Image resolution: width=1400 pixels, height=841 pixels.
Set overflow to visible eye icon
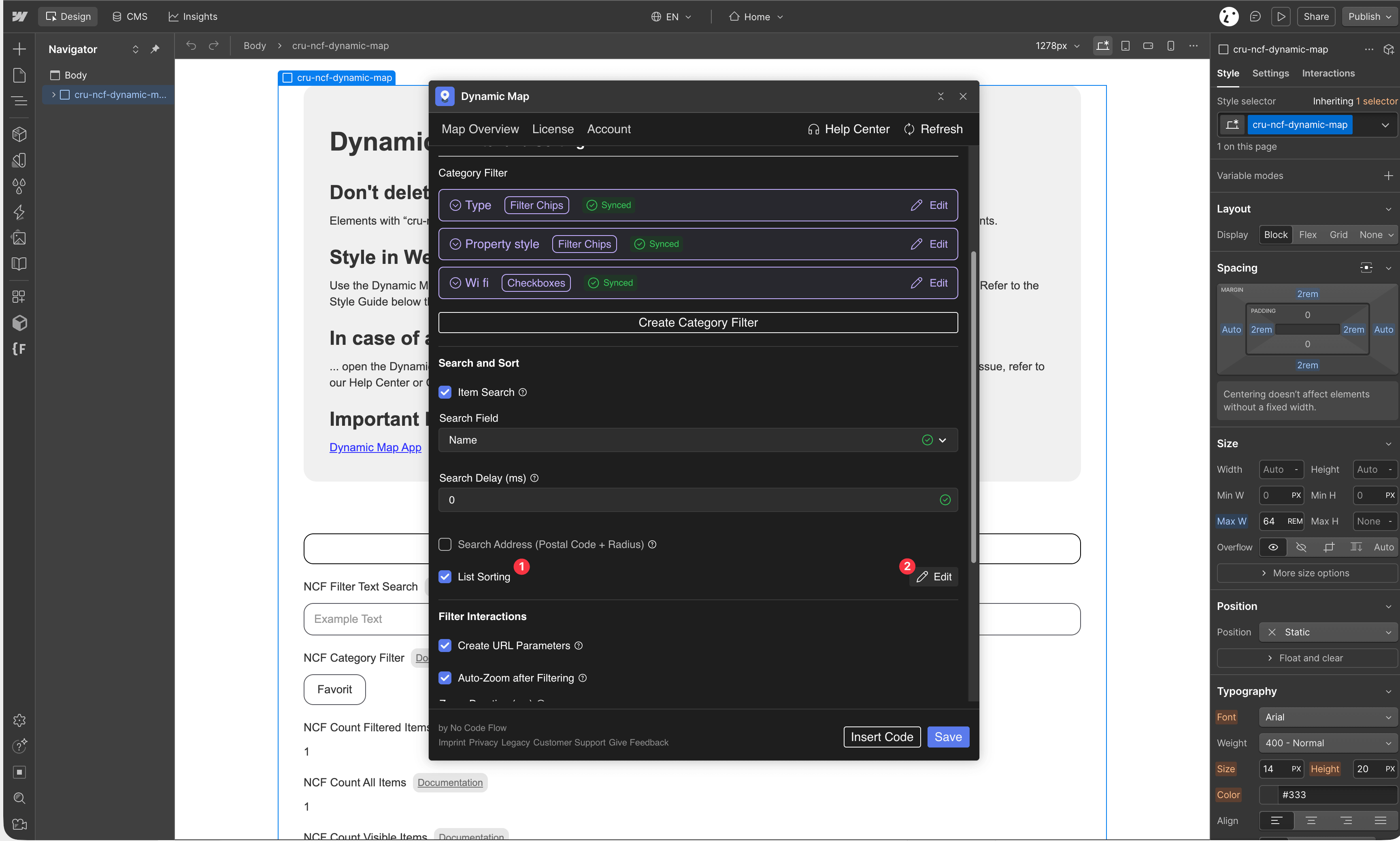1272,547
